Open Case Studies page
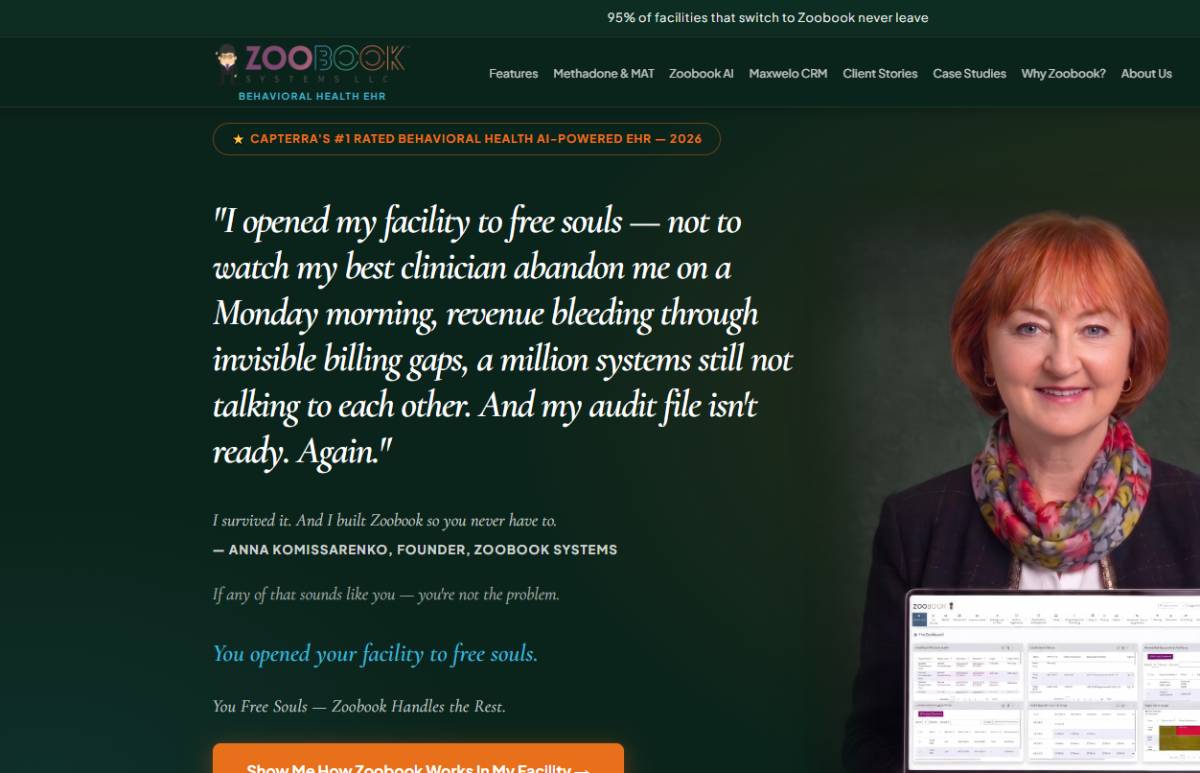The height and width of the screenshot is (773, 1200). [969, 74]
